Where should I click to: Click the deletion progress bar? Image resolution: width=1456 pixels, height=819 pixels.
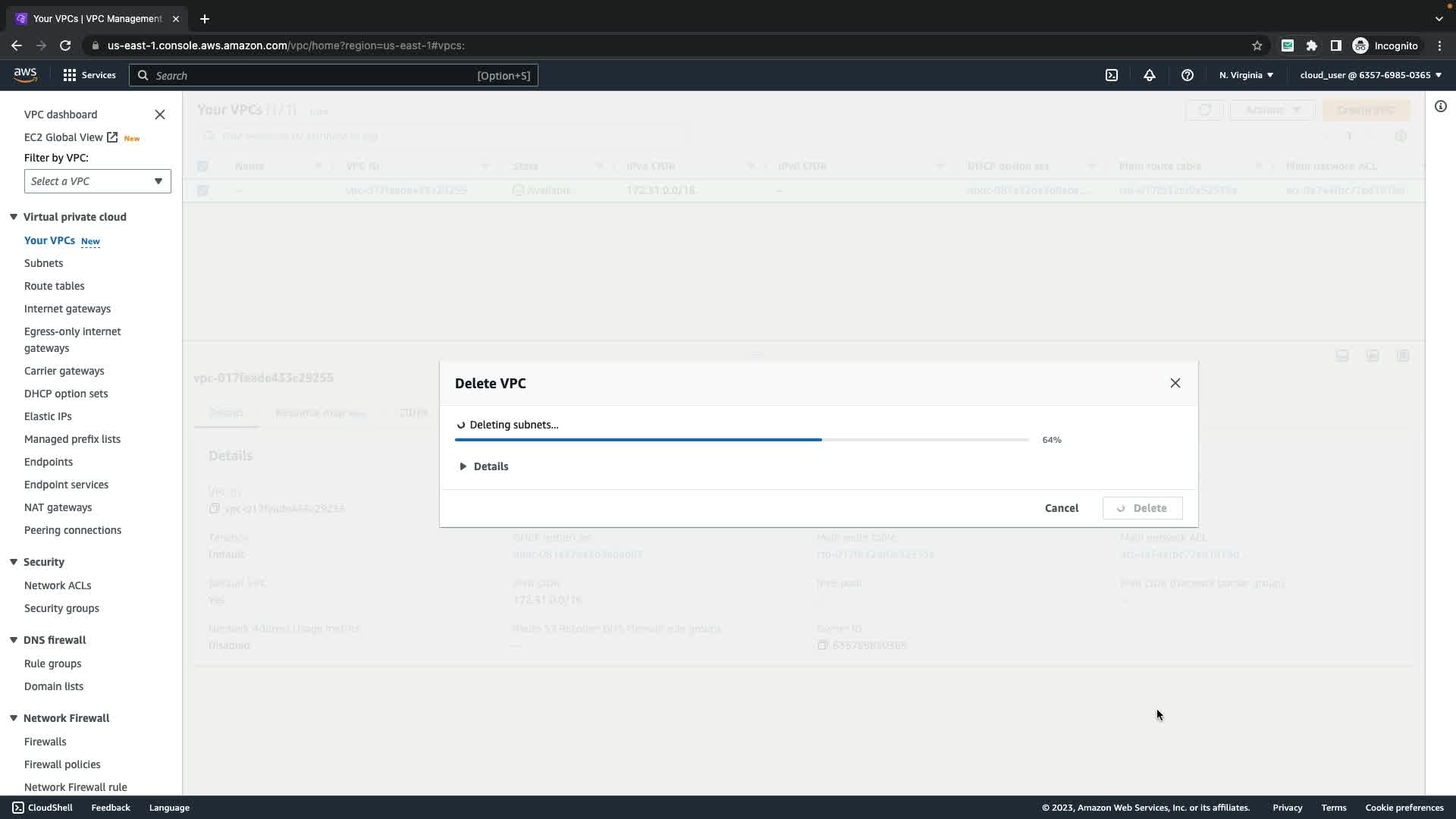pyautogui.click(x=742, y=440)
